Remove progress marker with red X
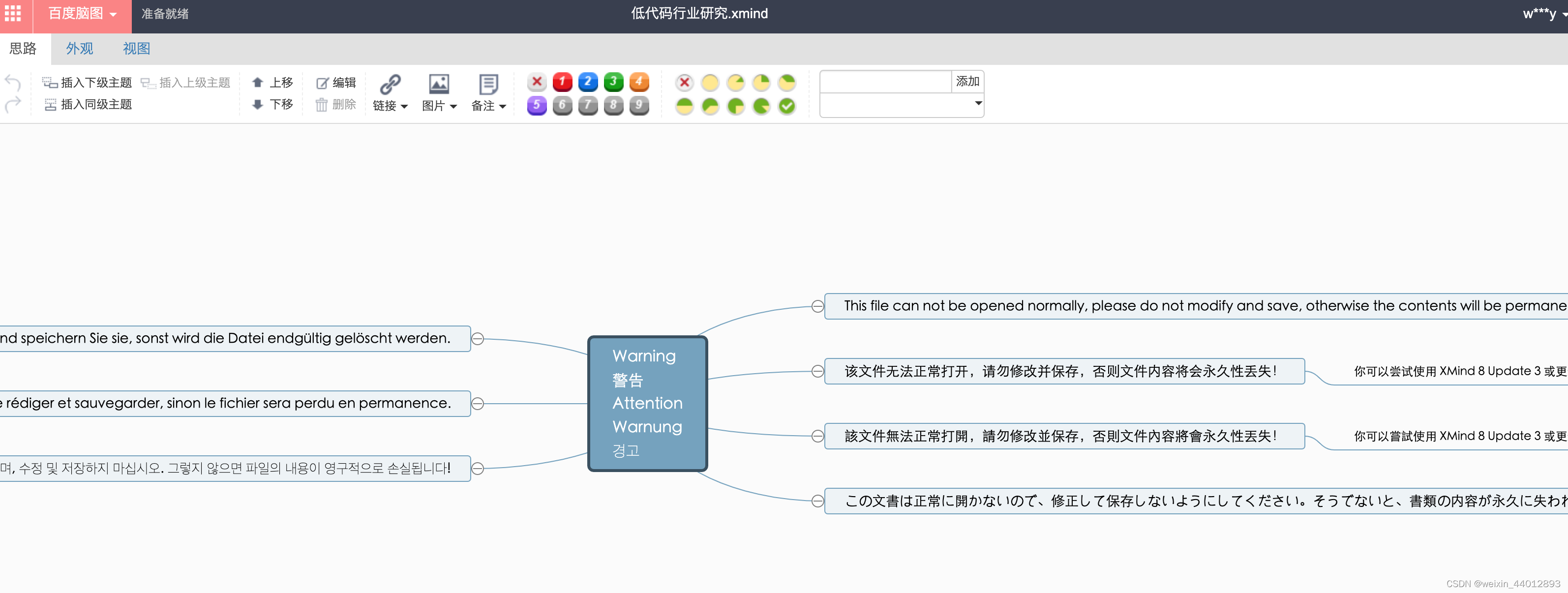 [x=684, y=82]
